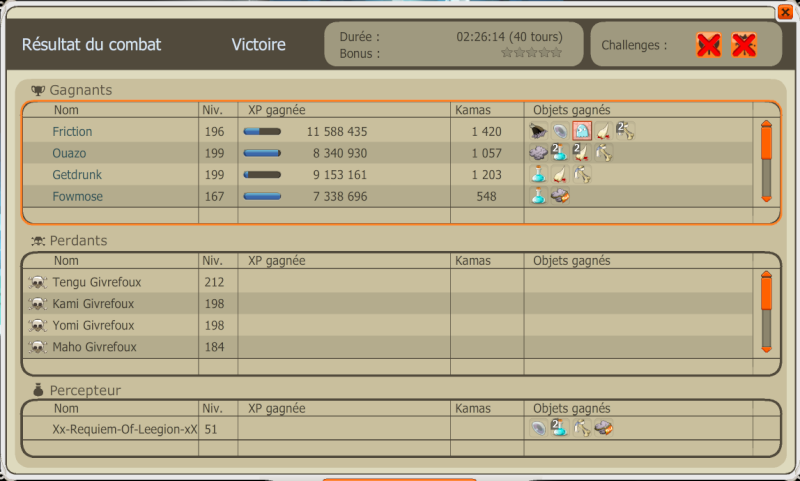Click the down arrow on Perdants scrollbar
The width and height of the screenshot is (800, 481).
pos(766,349)
